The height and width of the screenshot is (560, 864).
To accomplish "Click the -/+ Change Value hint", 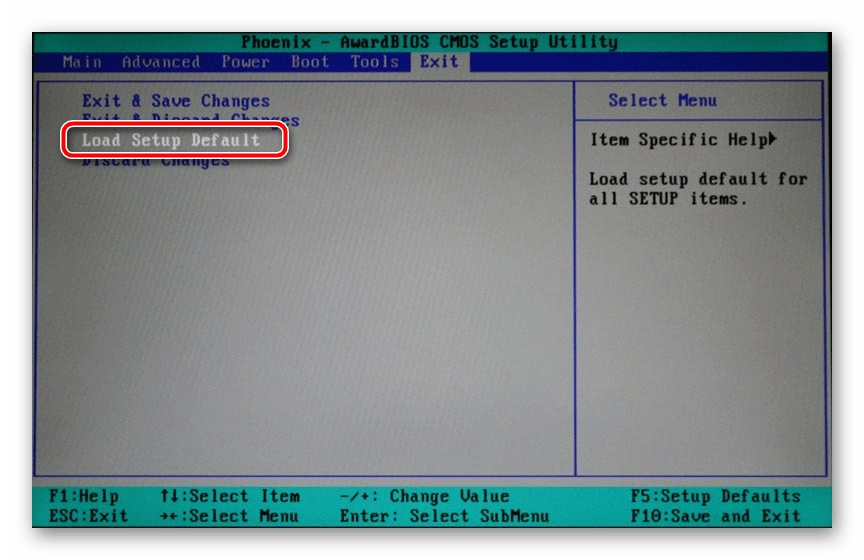I will pyautogui.click(x=424, y=496).
